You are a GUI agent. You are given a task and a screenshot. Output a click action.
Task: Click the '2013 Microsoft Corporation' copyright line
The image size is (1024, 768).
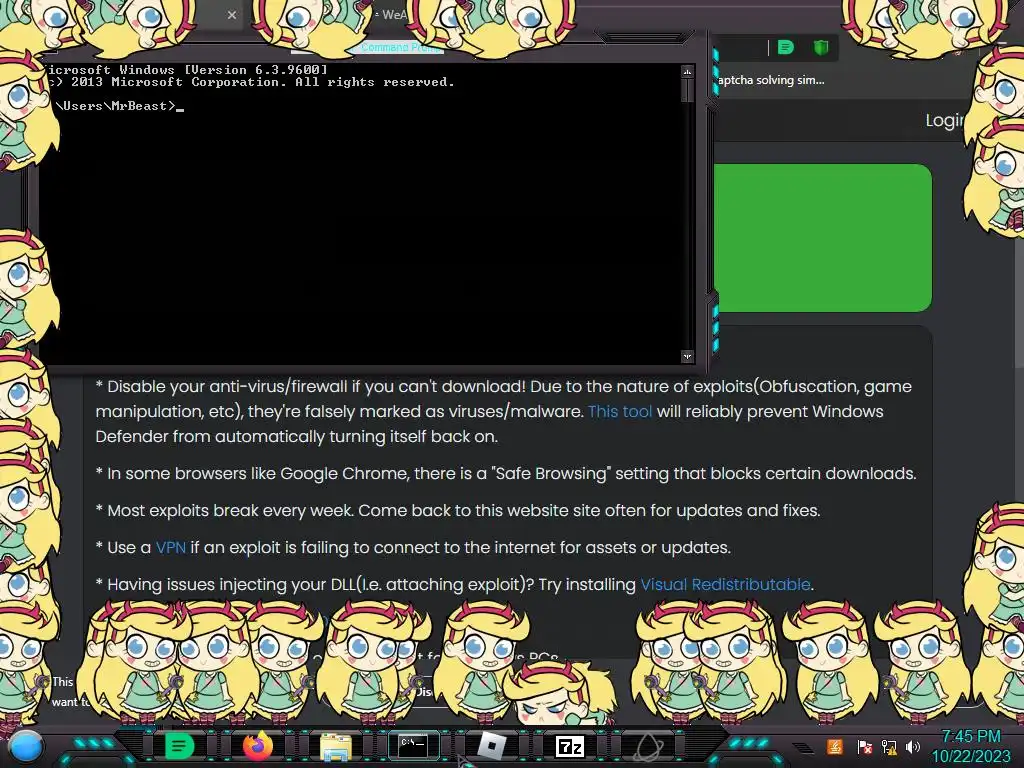[250, 82]
